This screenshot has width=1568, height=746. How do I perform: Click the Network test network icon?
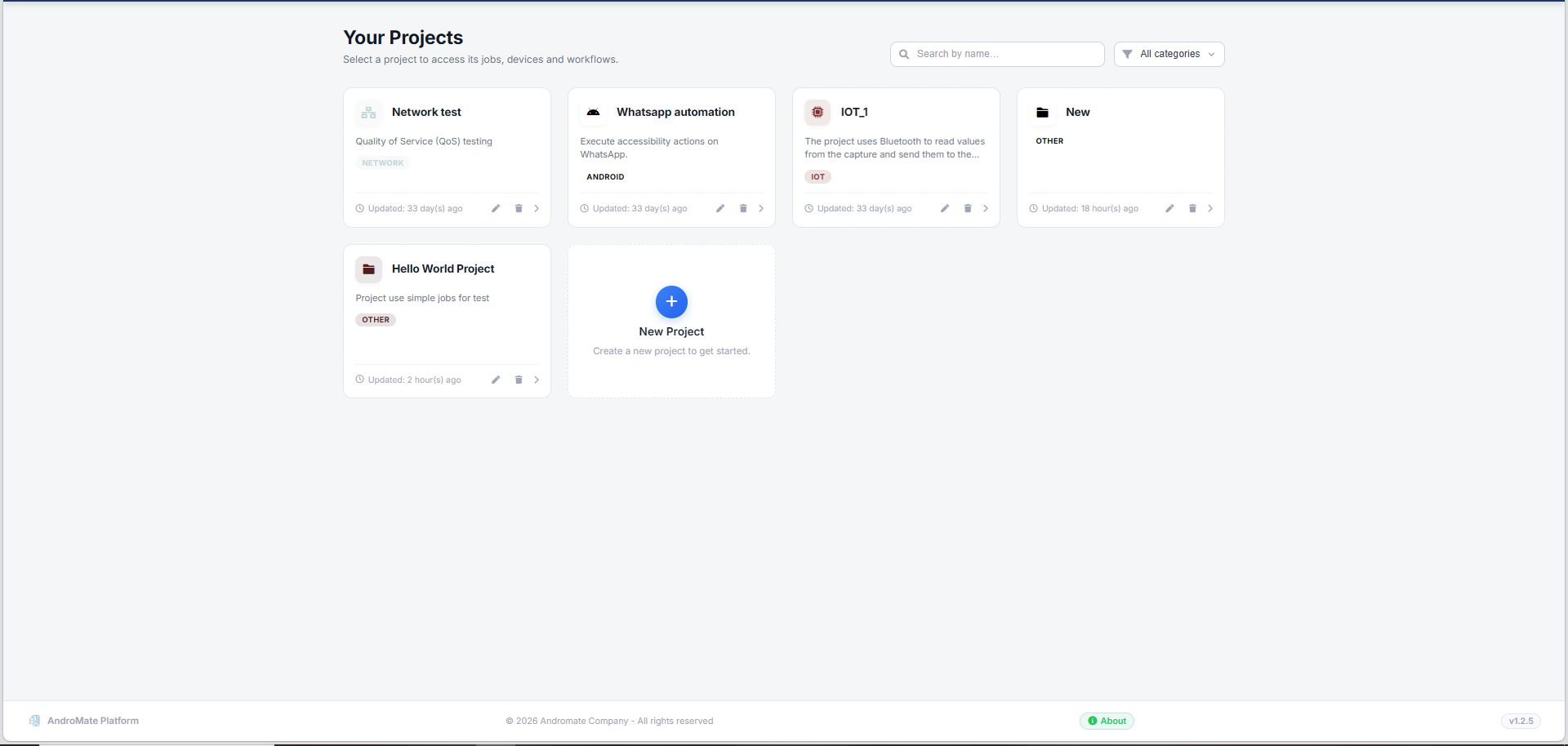click(x=369, y=113)
